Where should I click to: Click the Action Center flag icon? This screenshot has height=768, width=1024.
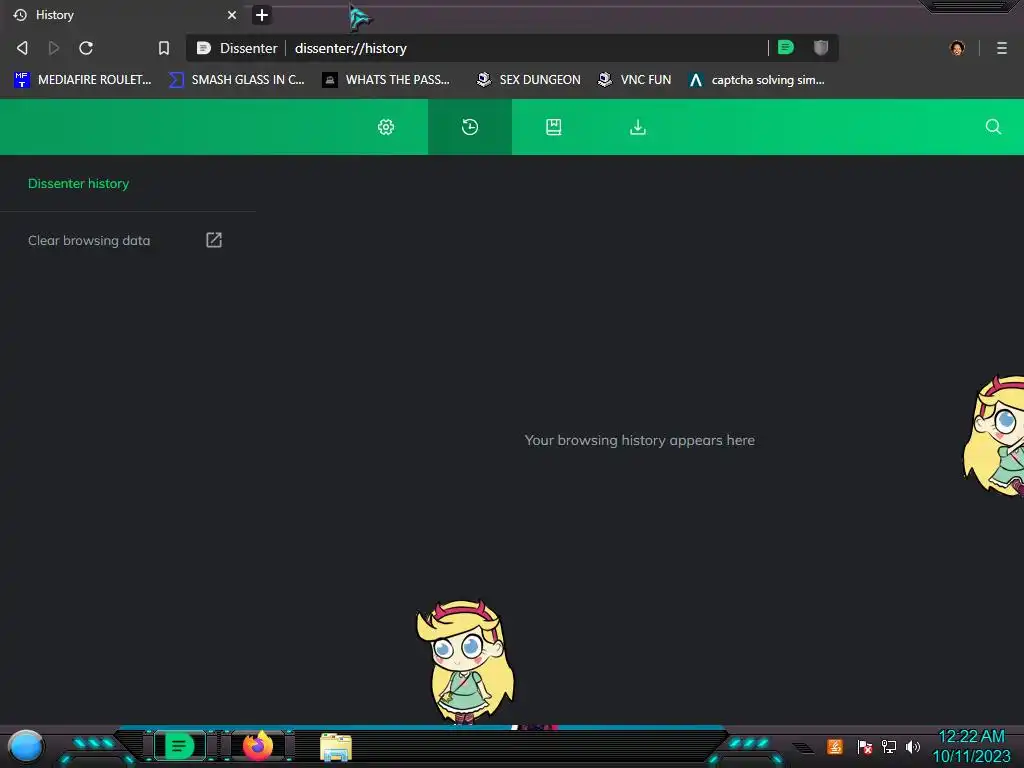tap(865, 746)
